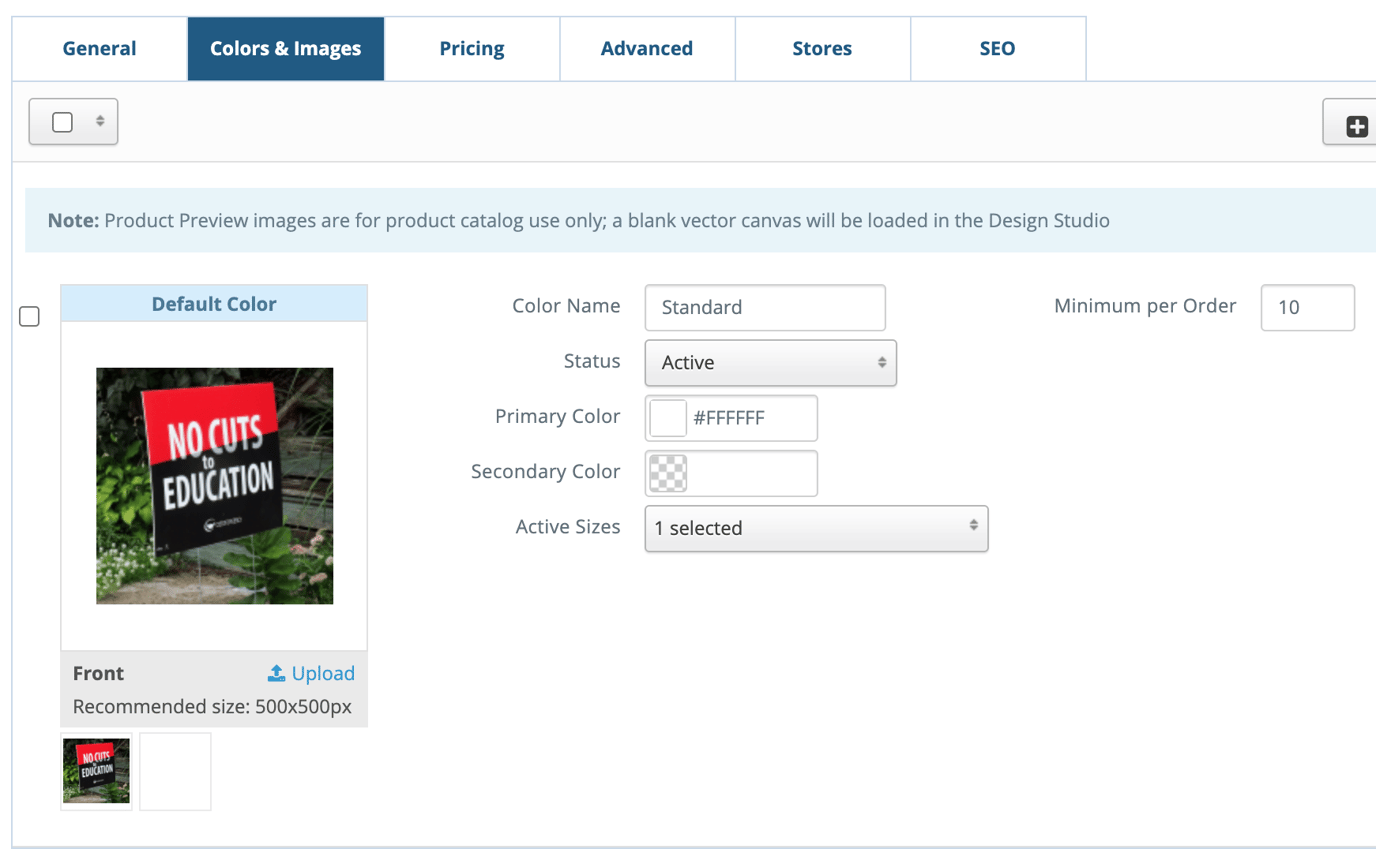Select the empty second thumbnail slot
The width and height of the screenshot is (1376, 849).
[175, 771]
